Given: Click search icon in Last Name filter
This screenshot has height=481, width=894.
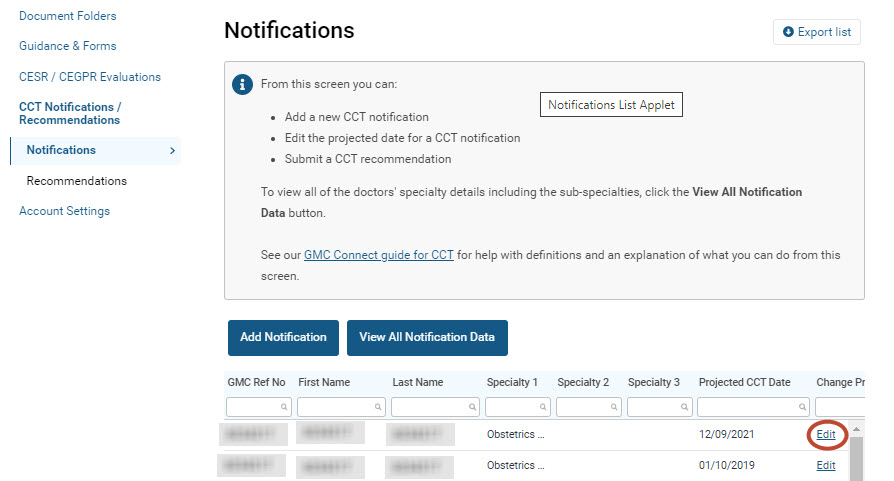Looking at the screenshot, I should point(472,407).
